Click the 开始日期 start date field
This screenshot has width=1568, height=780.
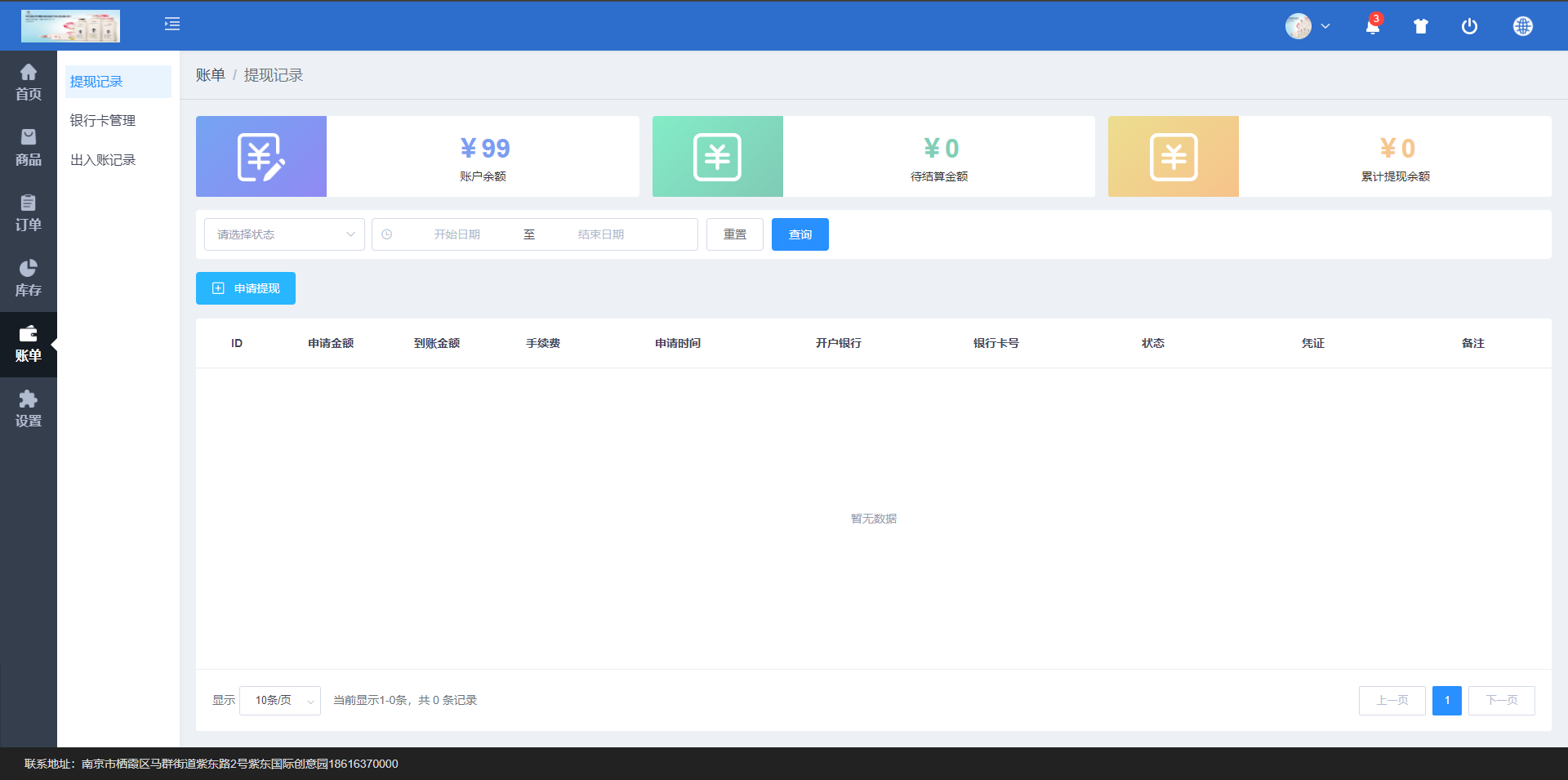point(457,234)
